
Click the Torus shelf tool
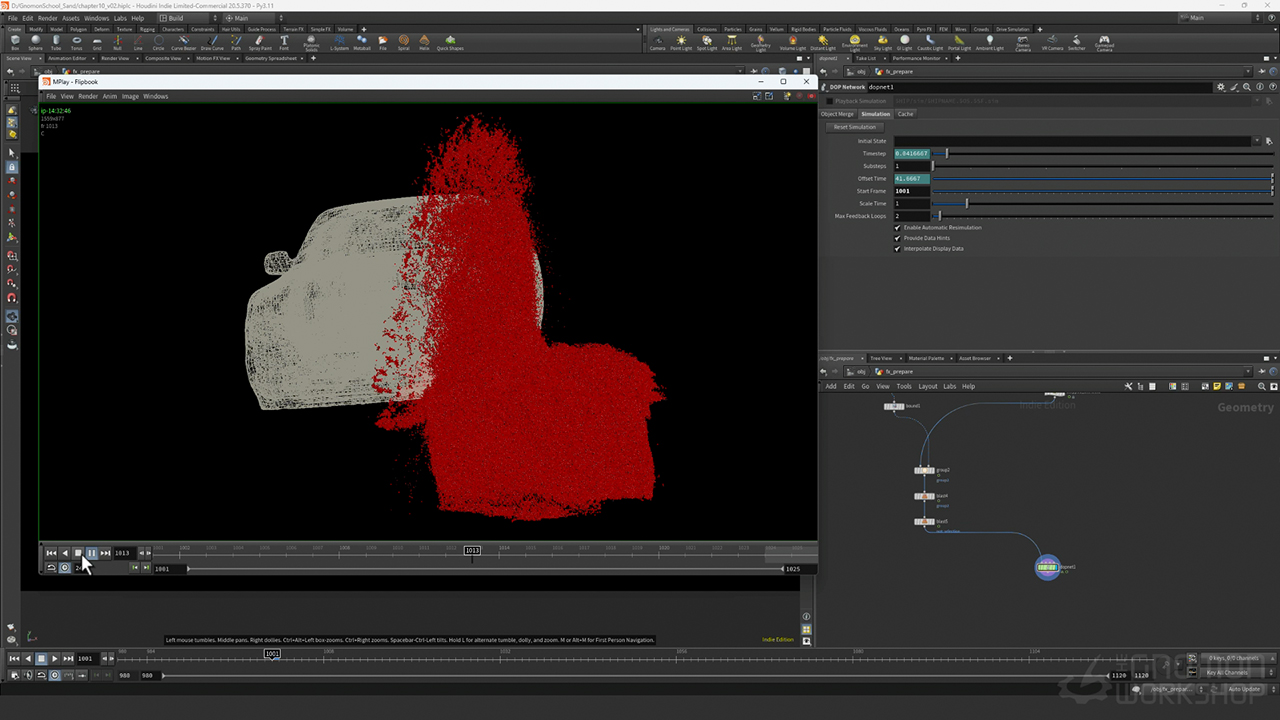[77, 41]
